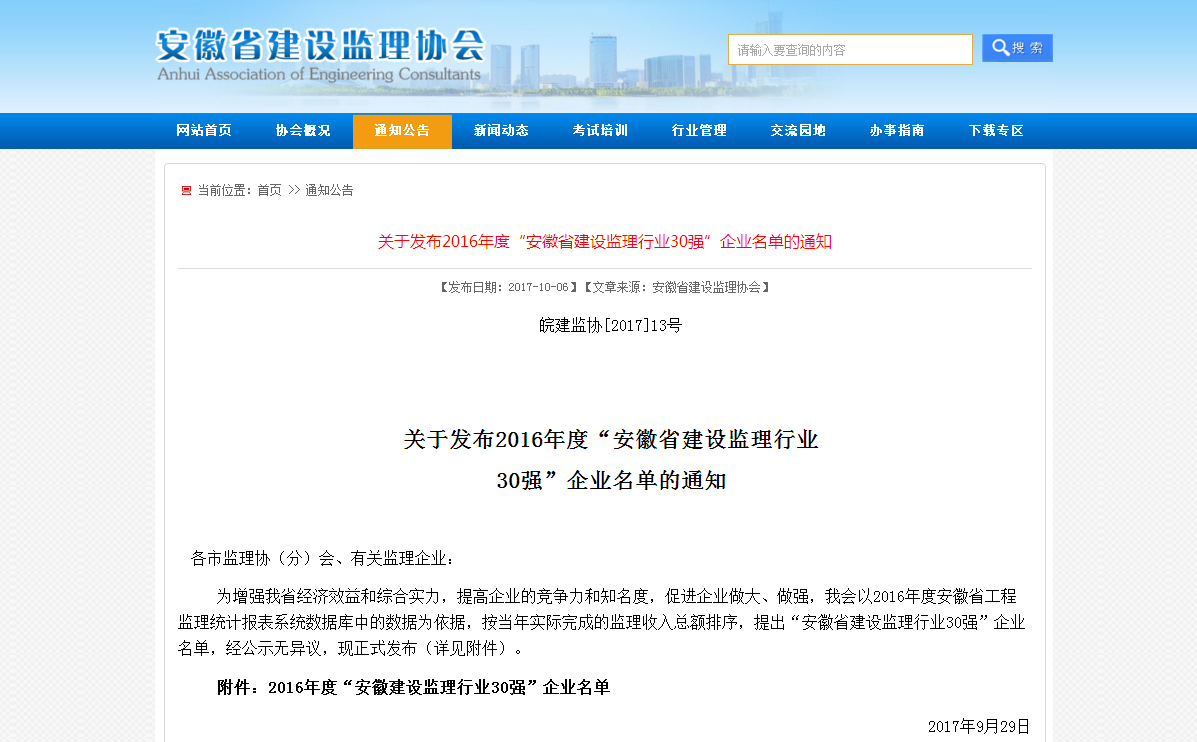Click the document number 皖建监协[2017]13号
The image size is (1197, 742).
click(x=610, y=325)
